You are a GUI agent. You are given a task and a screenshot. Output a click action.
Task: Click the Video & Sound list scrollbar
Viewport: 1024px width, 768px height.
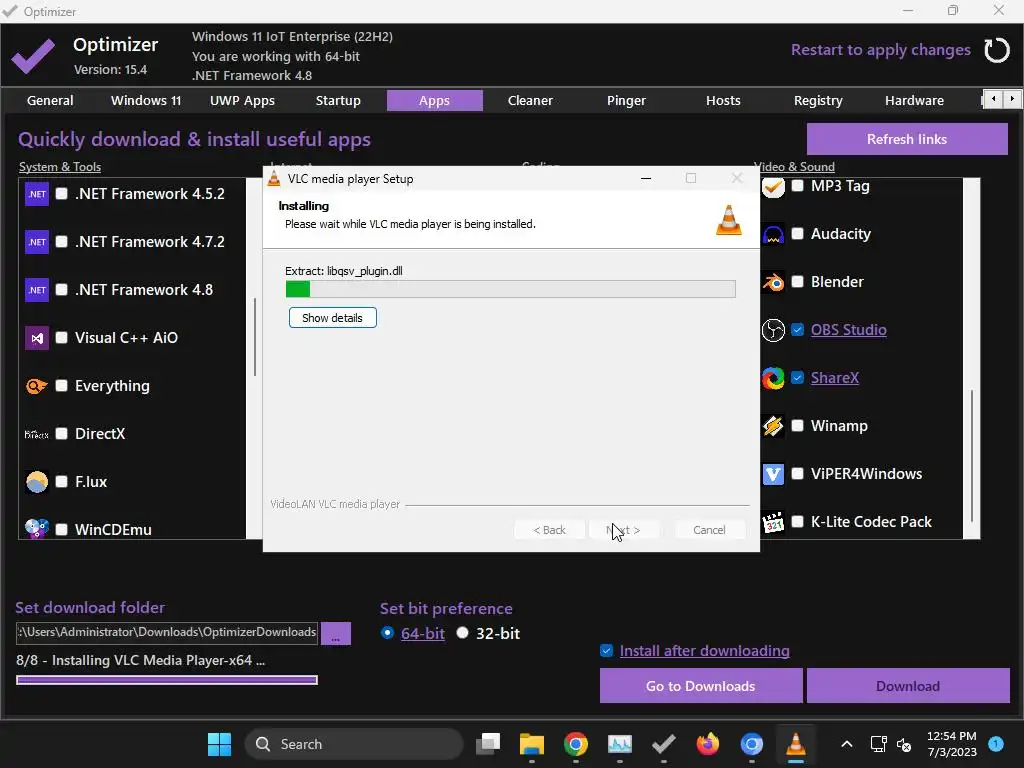coord(972,455)
